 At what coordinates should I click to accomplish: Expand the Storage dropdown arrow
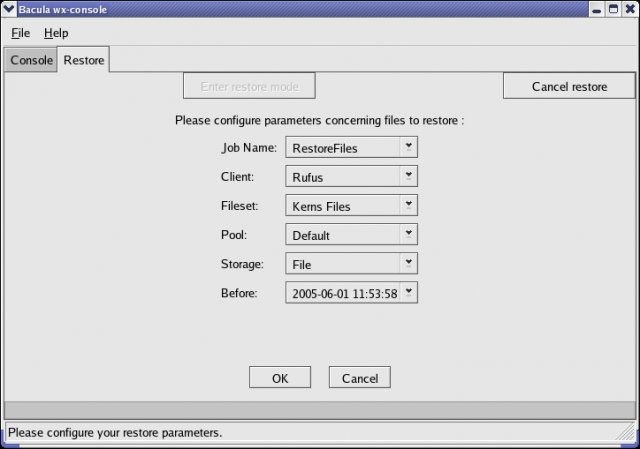408,263
